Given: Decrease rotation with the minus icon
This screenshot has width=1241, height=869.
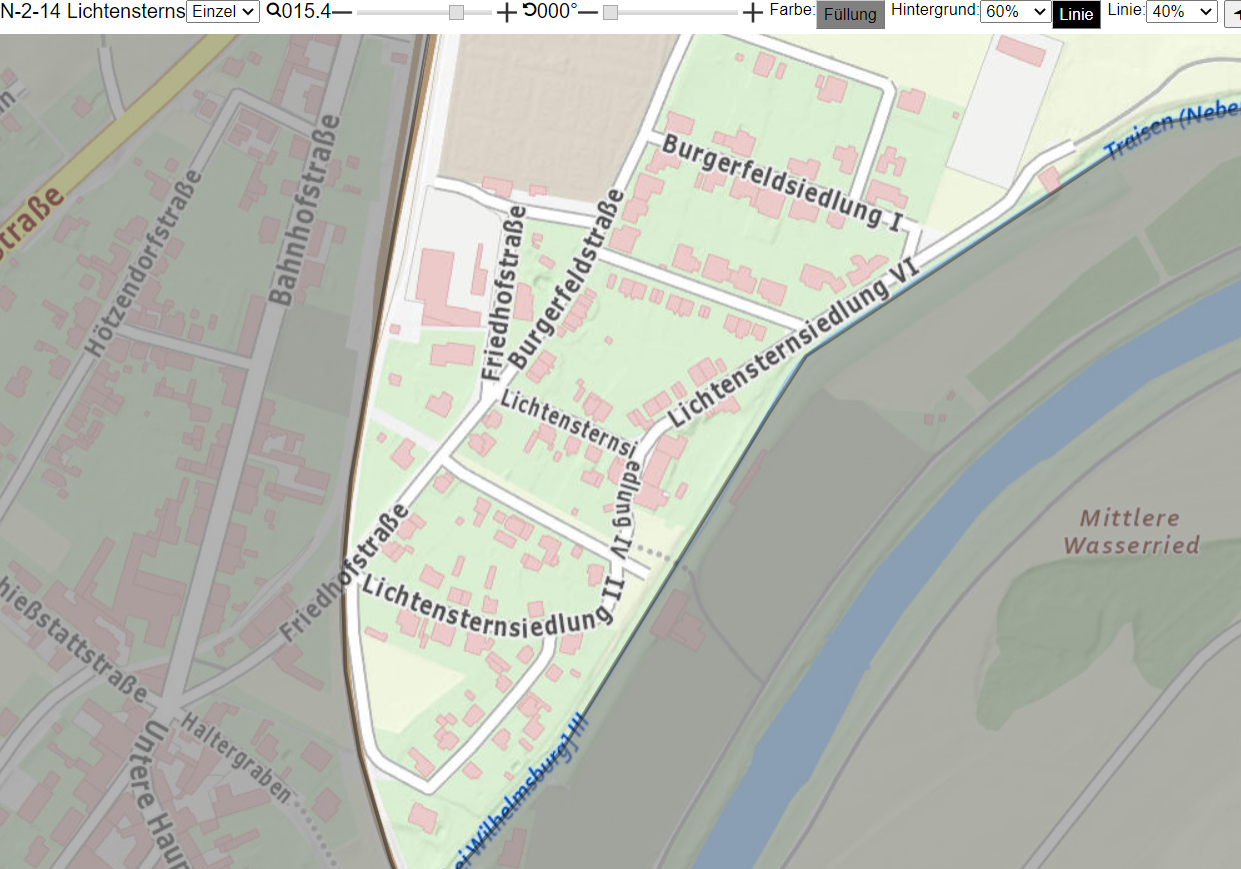Looking at the screenshot, I should [588, 12].
